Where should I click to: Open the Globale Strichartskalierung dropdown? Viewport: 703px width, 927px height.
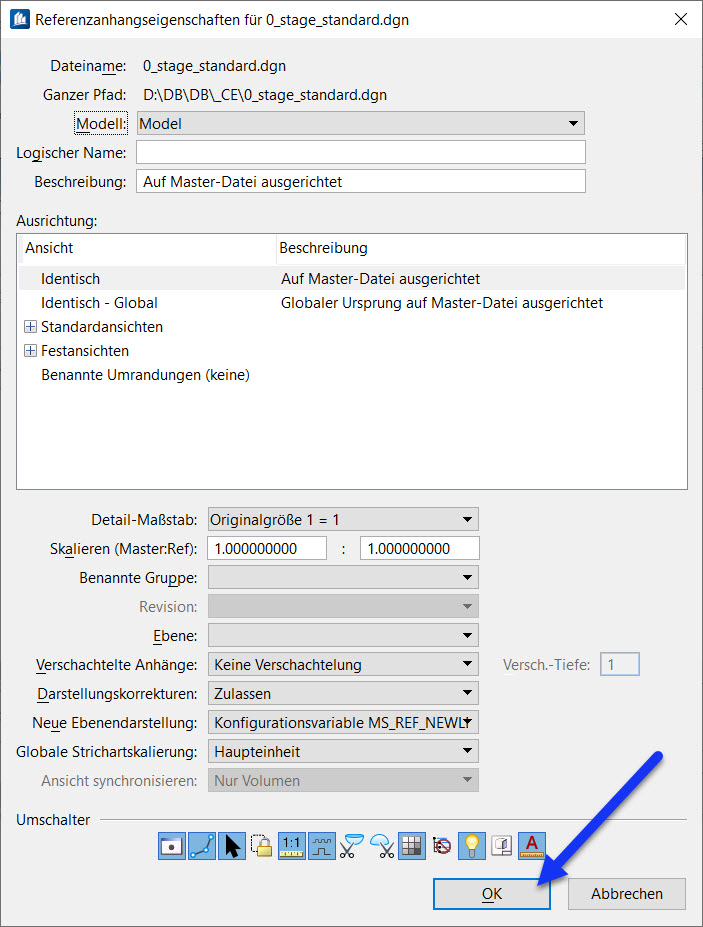(343, 751)
